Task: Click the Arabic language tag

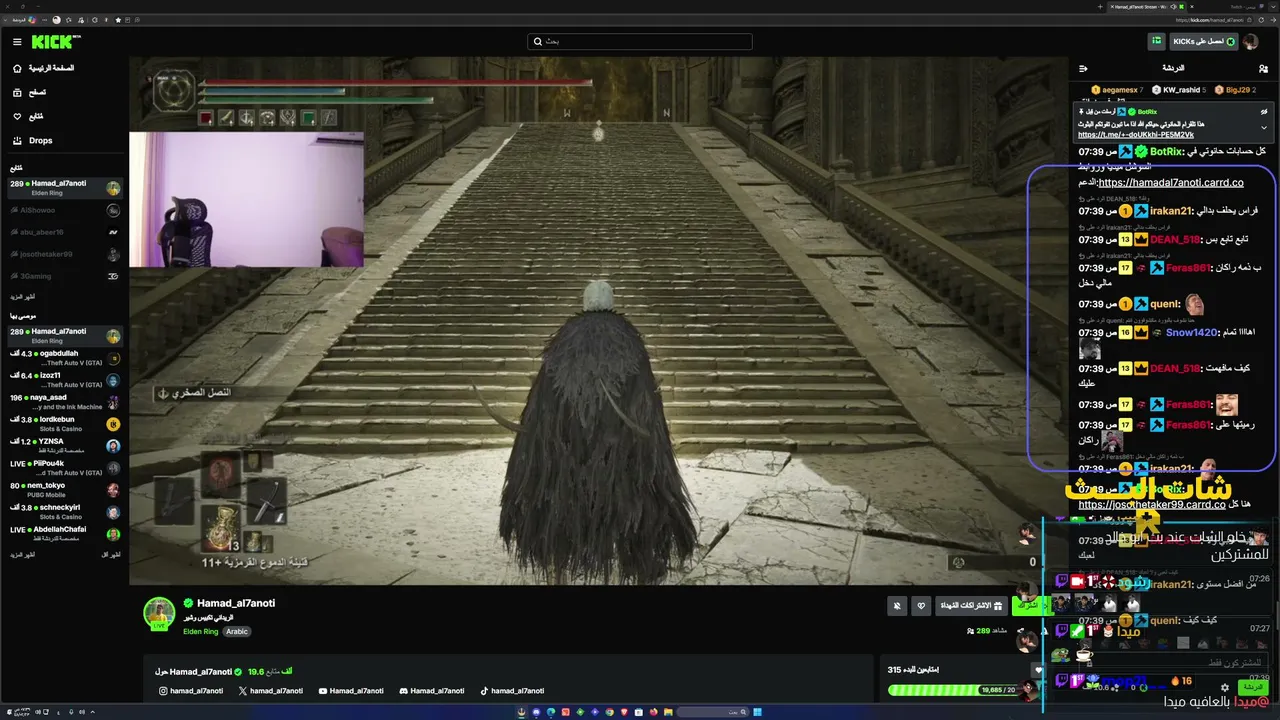Action: pos(237,632)
